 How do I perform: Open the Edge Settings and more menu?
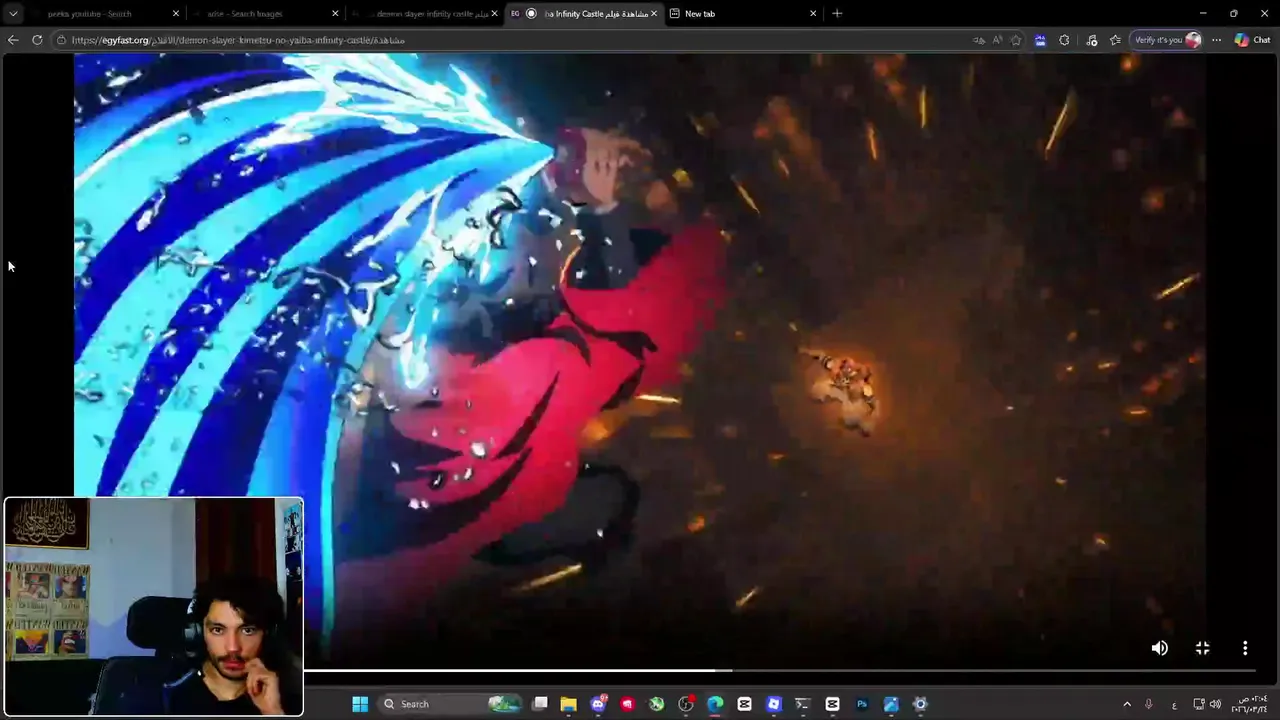tap(1216, 40)
